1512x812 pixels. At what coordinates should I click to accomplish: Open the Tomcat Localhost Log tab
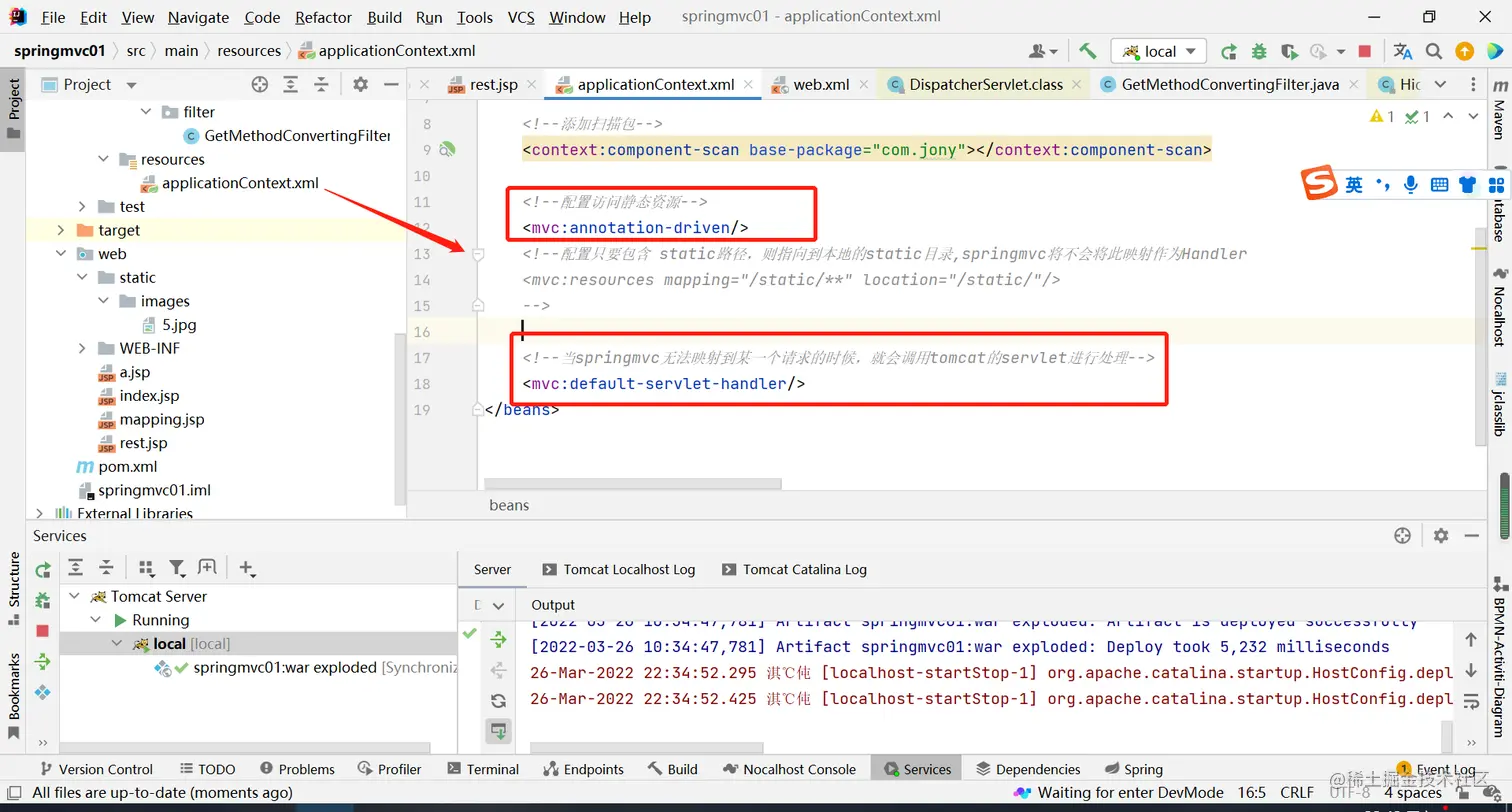click(x=619, y=570)
